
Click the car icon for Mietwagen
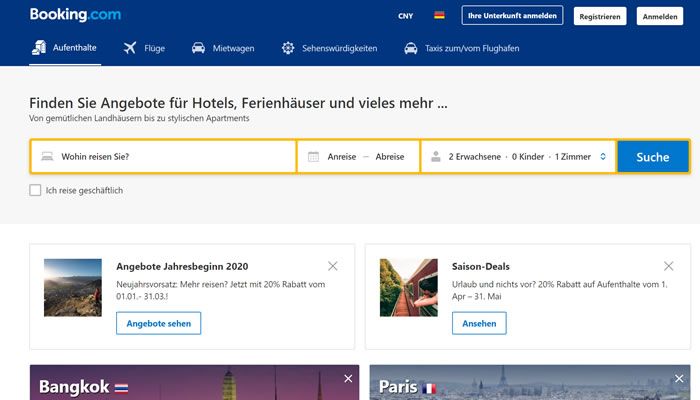coord(198,48)
